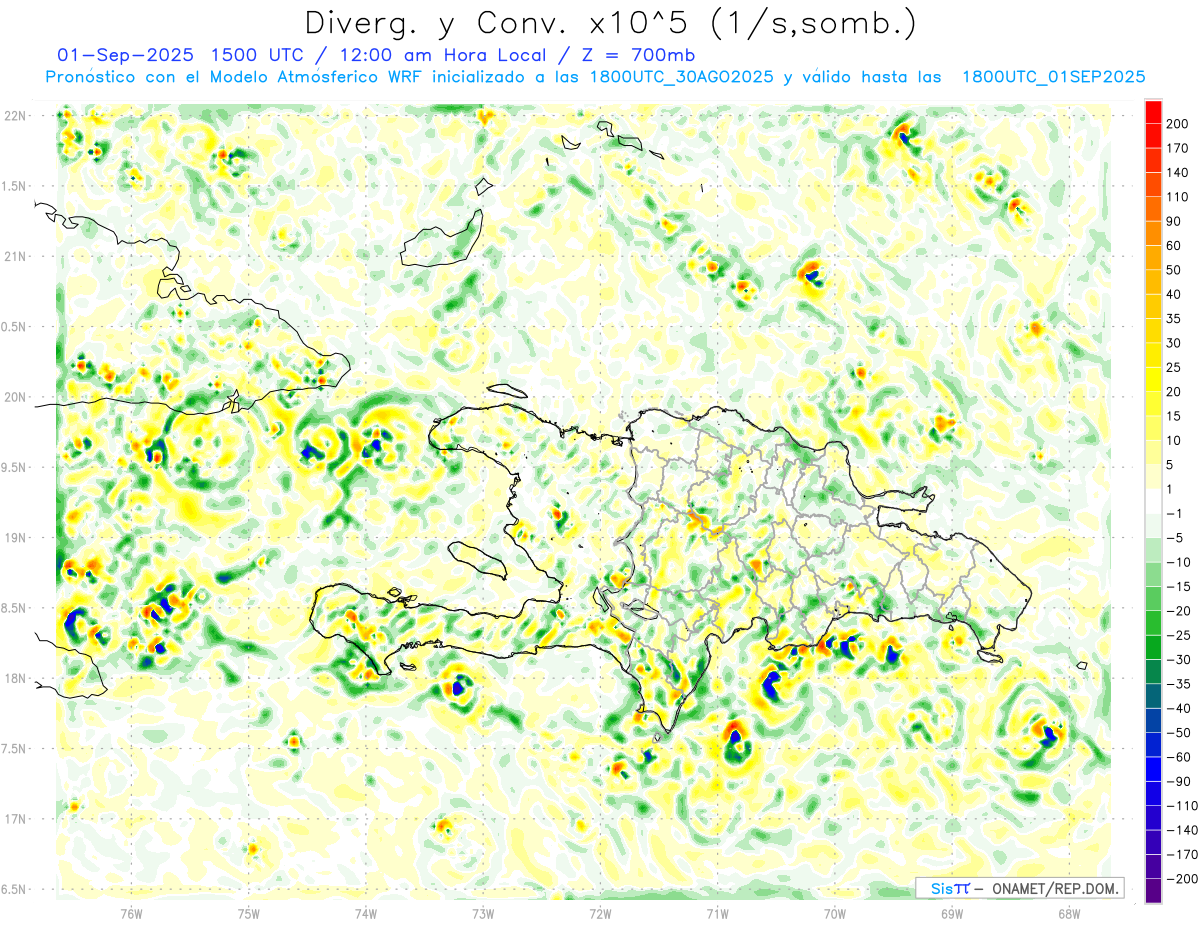Click the "-35" color scale value
This screenshot has width=1200, height=927.
pyautogui.click(x=1179, y=684)
